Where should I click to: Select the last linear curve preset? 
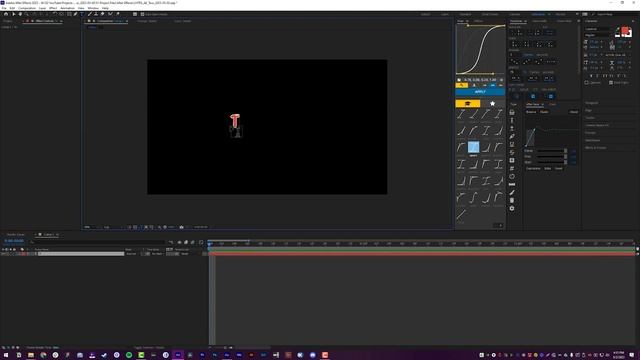[461, 215]
